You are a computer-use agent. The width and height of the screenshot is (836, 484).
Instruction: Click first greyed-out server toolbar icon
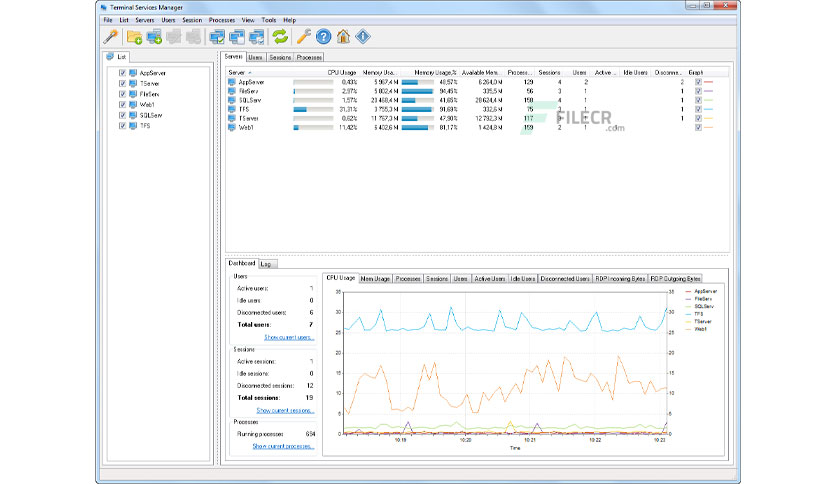pyautogui.click(x=174, y=37)
